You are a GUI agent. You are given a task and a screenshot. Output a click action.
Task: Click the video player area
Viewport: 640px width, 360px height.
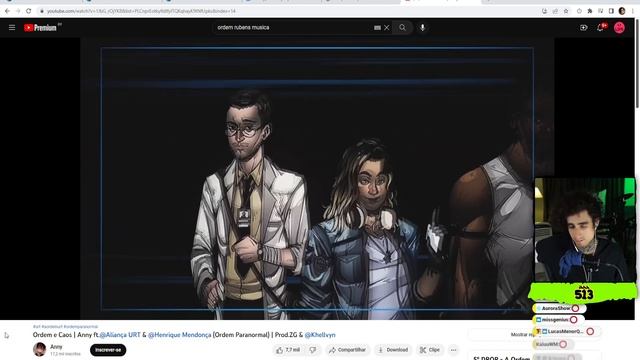point(317,179)
